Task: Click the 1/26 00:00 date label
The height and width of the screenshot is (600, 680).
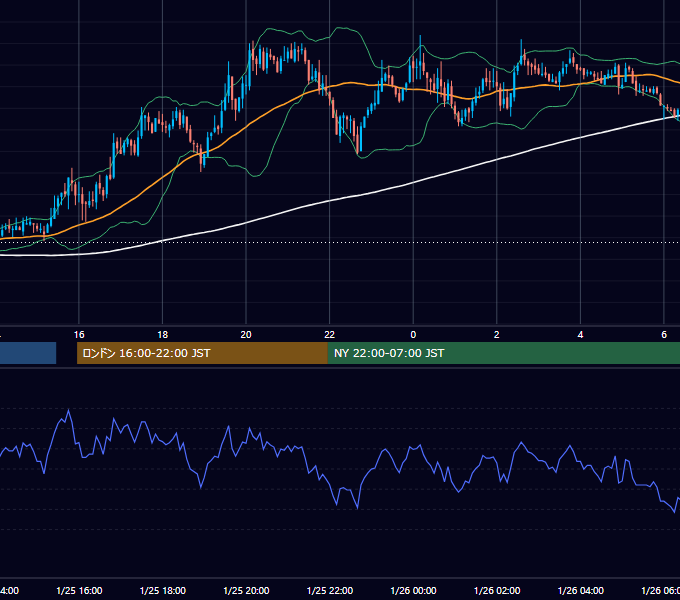Action: 413,591
